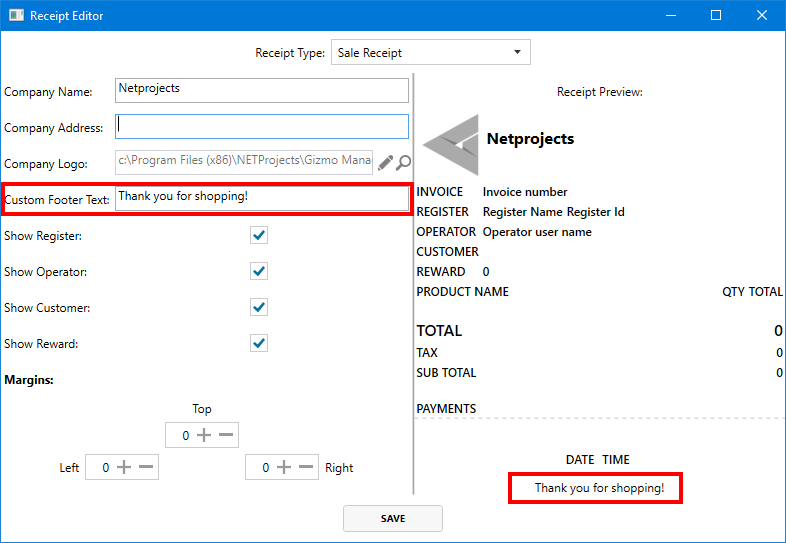
Task: Click the 'Thank you for shopping!' preview footer
Action: pyautogui.click(x=600, y=488)
